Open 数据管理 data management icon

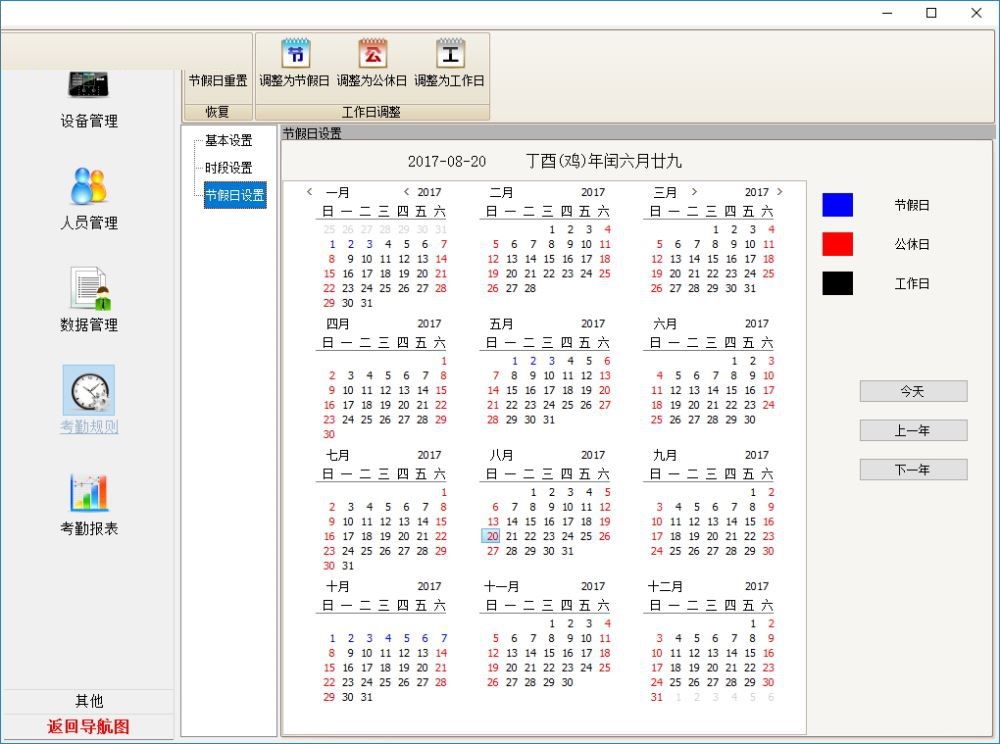(x=90, y=288)
